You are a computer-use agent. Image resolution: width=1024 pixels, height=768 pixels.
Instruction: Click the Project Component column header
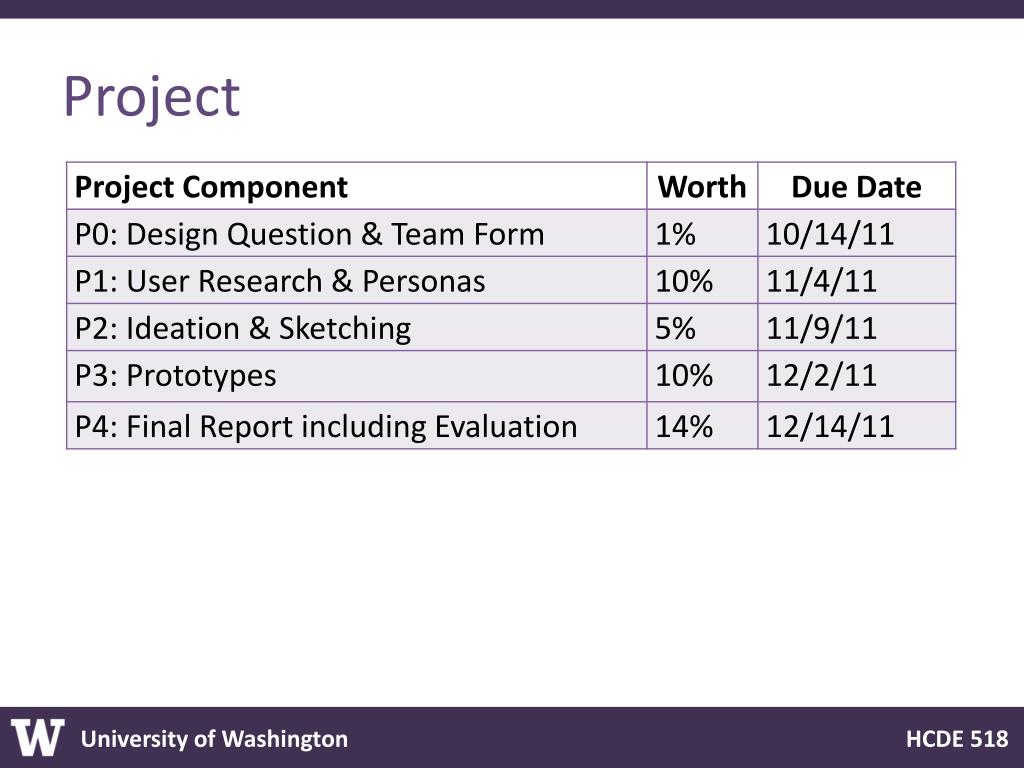coord(357,186)
